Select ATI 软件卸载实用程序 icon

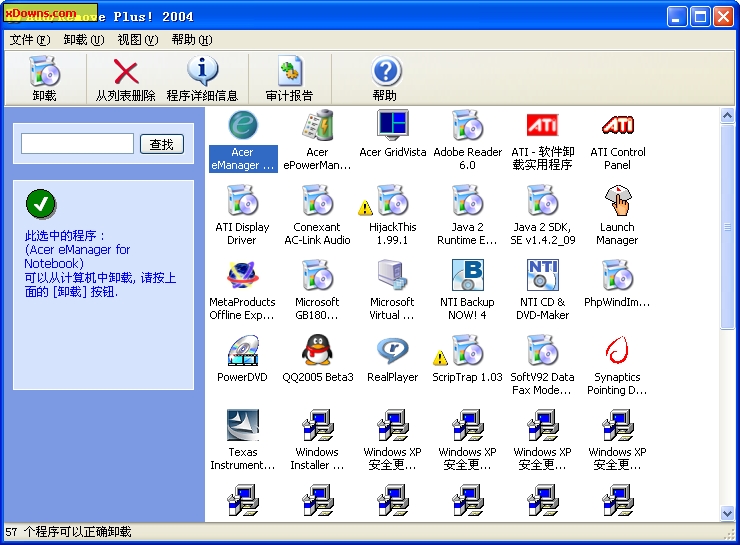pyautogui.click(x=543, y=125)
